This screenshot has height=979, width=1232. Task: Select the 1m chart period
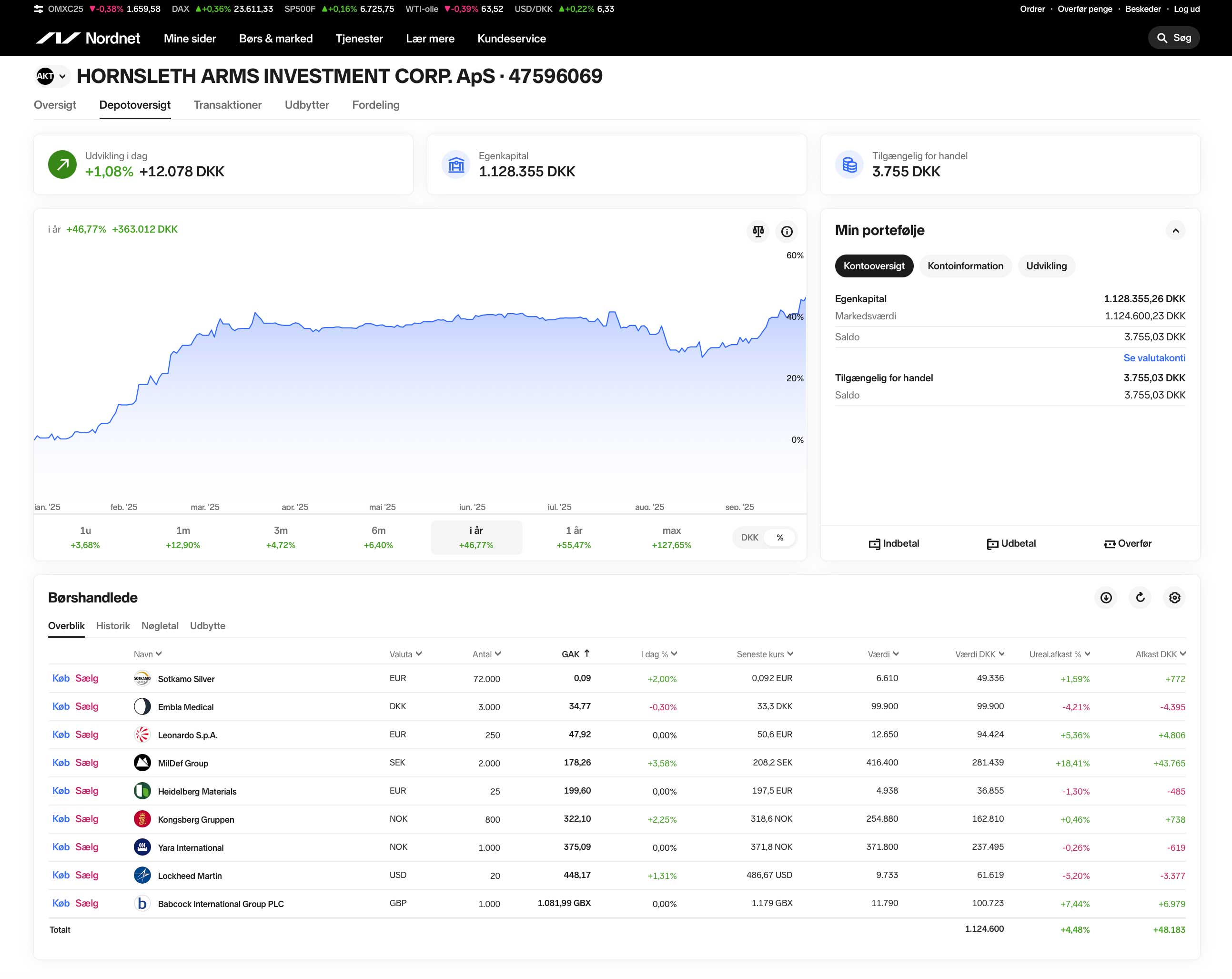tap(183, 537)
